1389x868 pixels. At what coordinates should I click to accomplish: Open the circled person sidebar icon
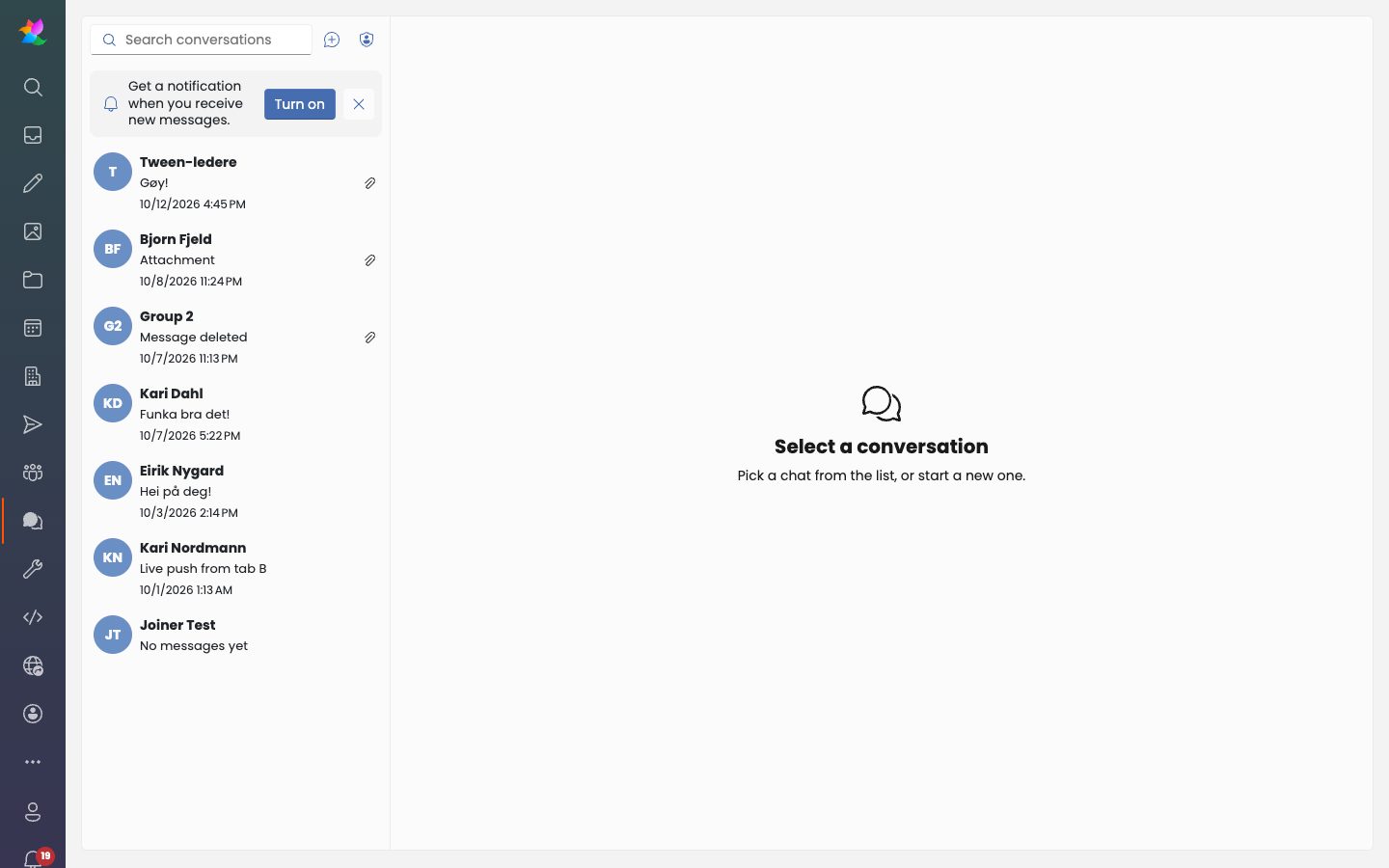point(33,714)
